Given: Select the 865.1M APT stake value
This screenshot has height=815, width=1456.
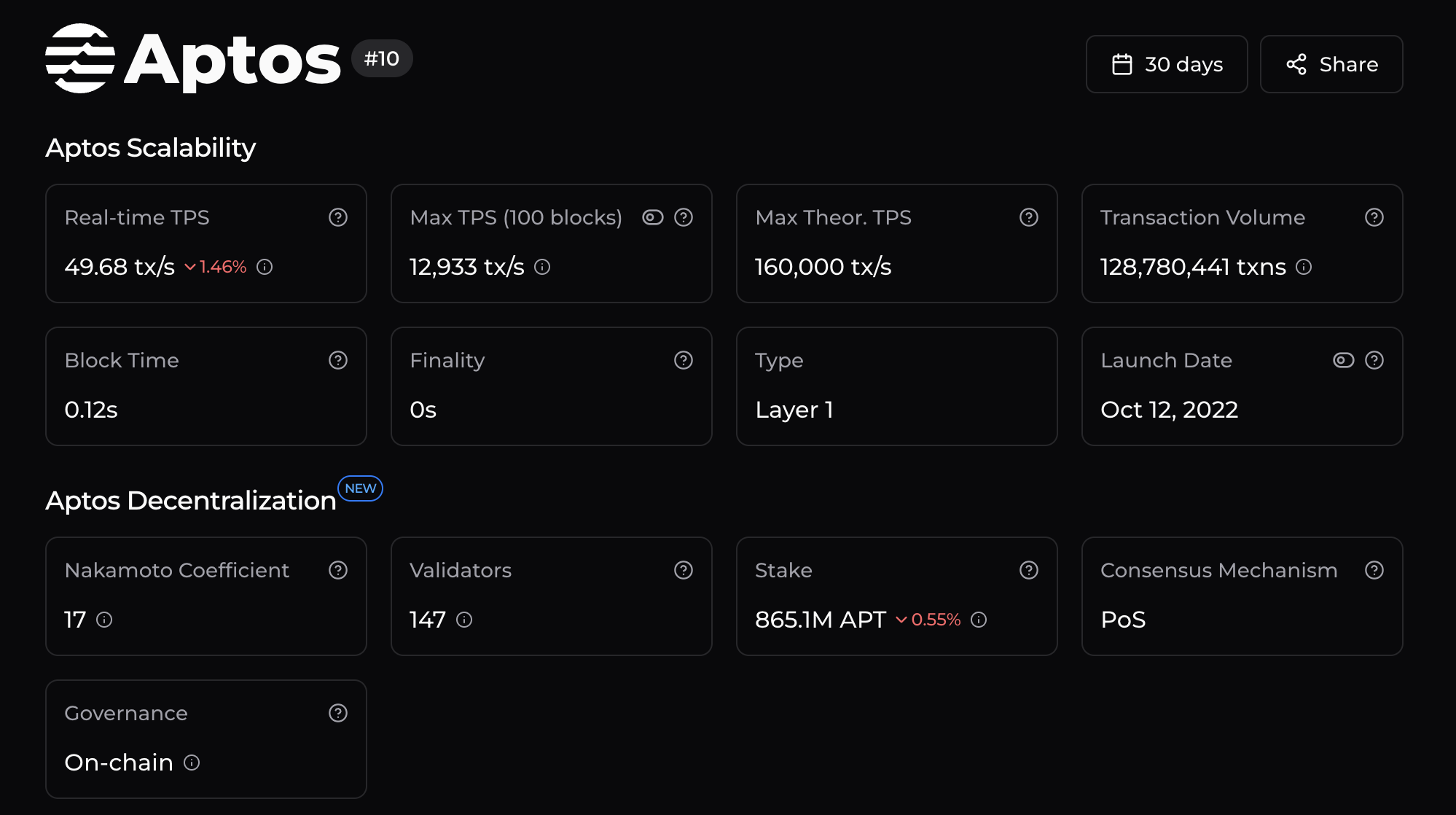Looking at the screenshot, I should click(821, 620).
